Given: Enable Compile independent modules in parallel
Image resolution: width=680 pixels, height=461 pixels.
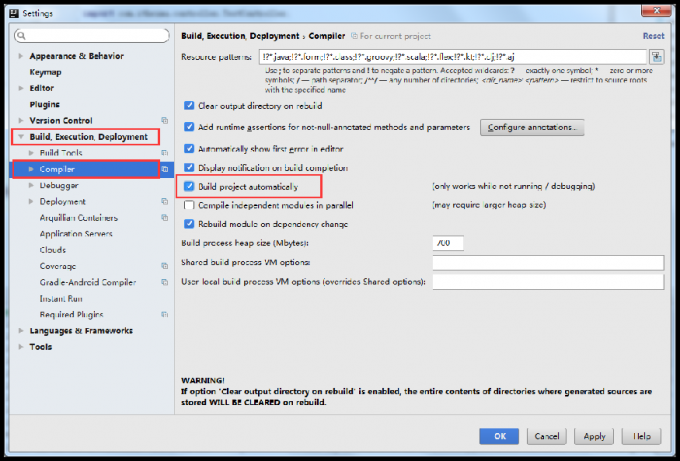Looking at the screenshot, I should (x=189, y=205).
